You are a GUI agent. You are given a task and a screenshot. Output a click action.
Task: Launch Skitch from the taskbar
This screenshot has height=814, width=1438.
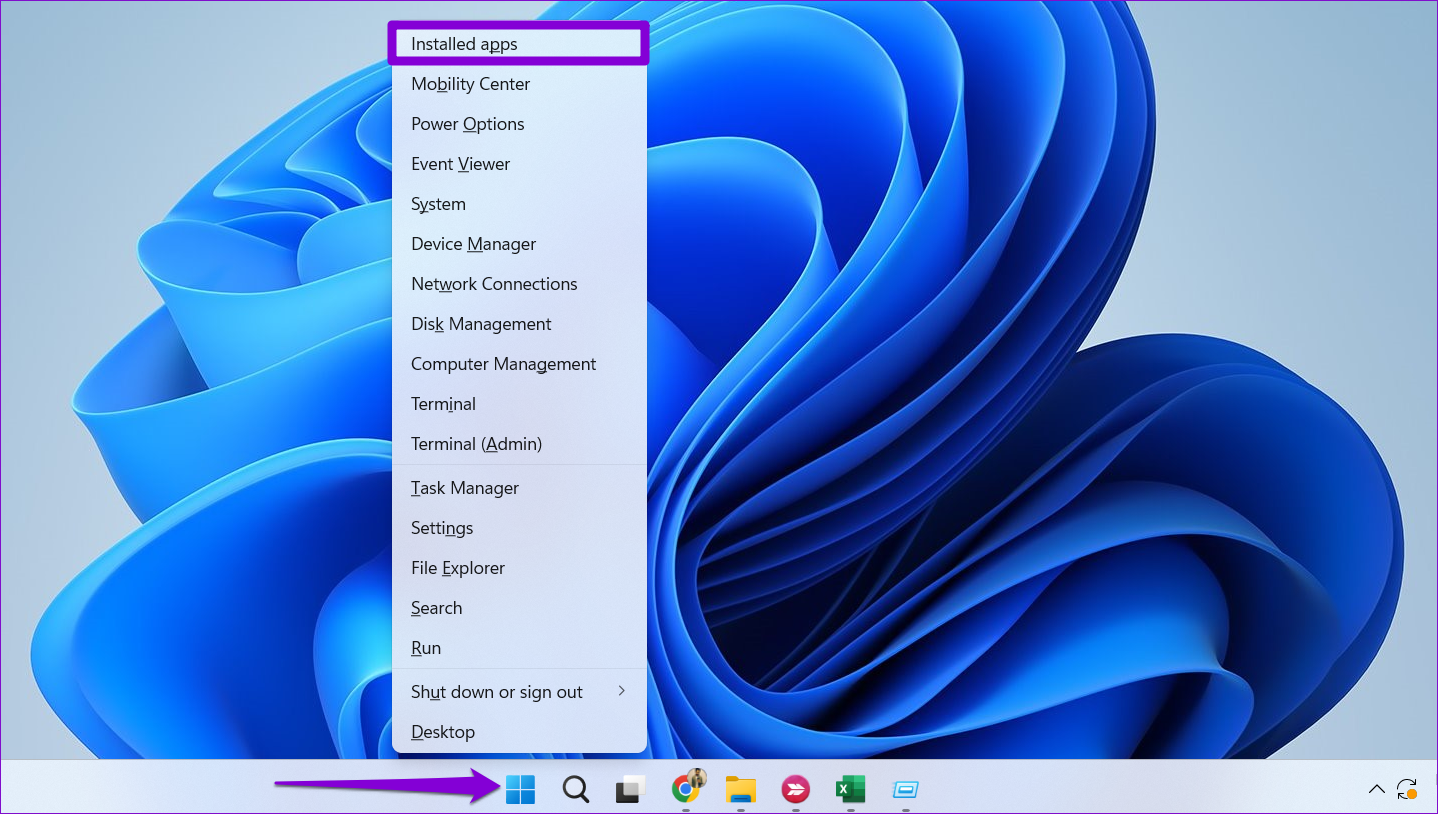pyautogui.click(x=795, y=789)
